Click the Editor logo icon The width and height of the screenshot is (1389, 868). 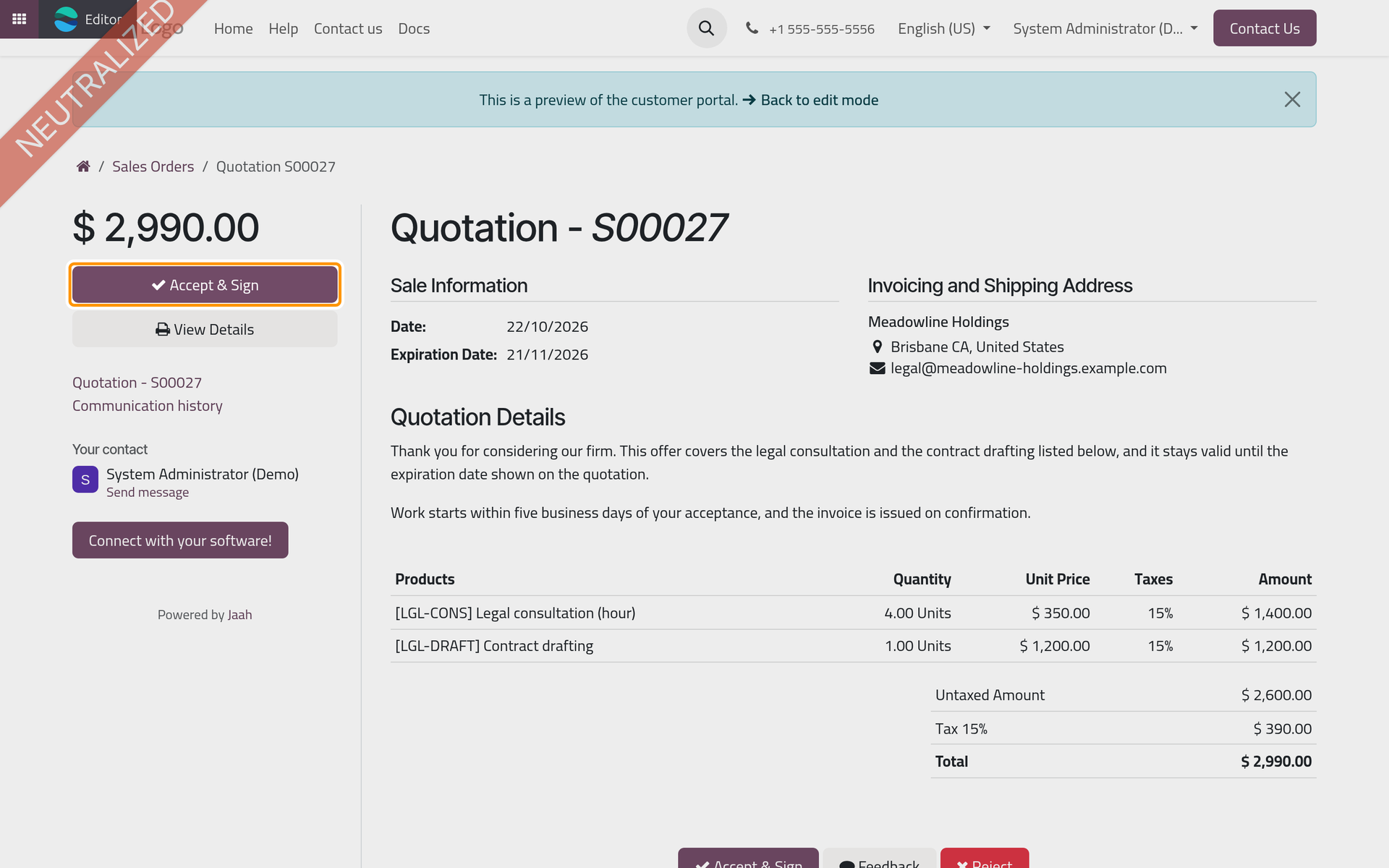66,19
